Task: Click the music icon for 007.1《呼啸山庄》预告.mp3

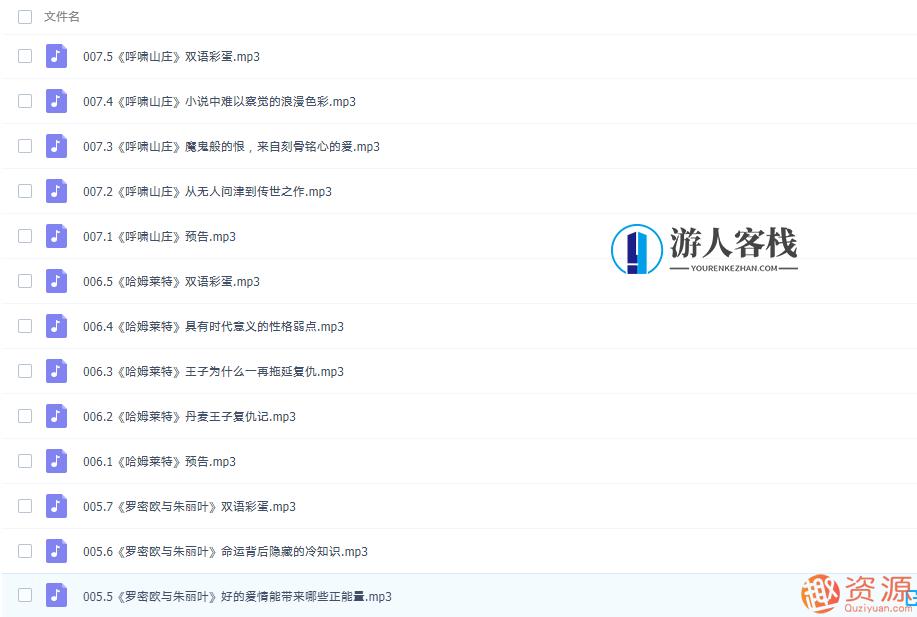Action: coord(56,236)
